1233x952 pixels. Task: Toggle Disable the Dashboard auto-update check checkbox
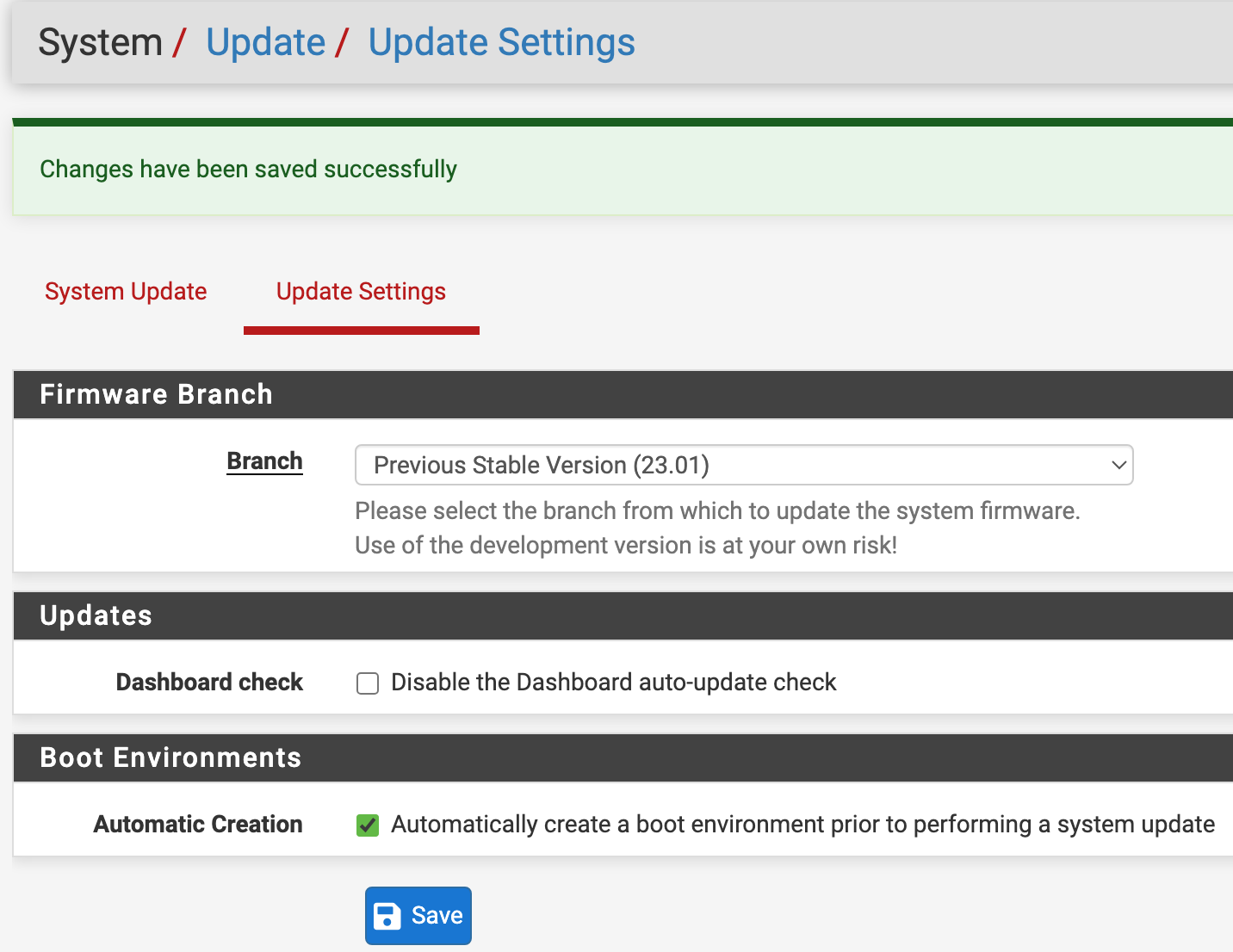(368, 683)
